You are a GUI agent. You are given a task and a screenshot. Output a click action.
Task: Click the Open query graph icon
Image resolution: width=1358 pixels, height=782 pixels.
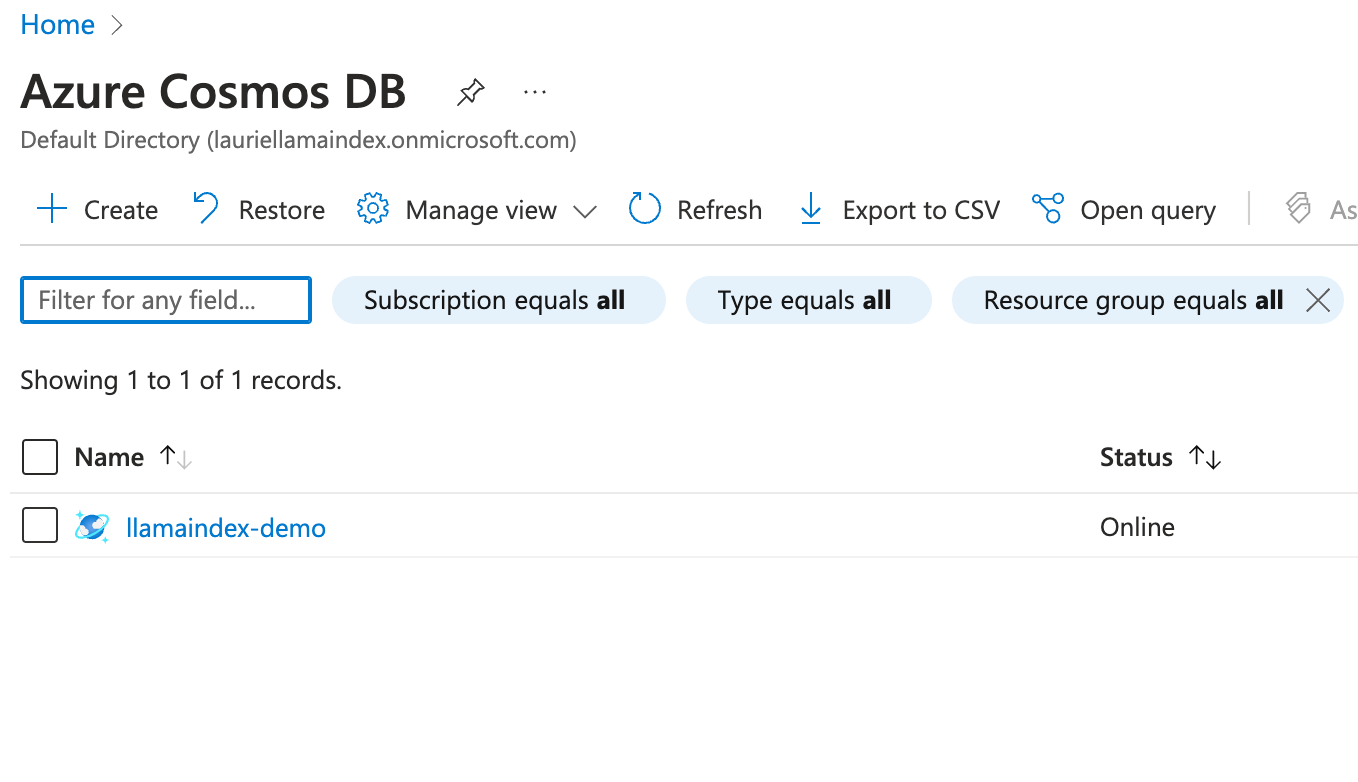[1048, 209]
